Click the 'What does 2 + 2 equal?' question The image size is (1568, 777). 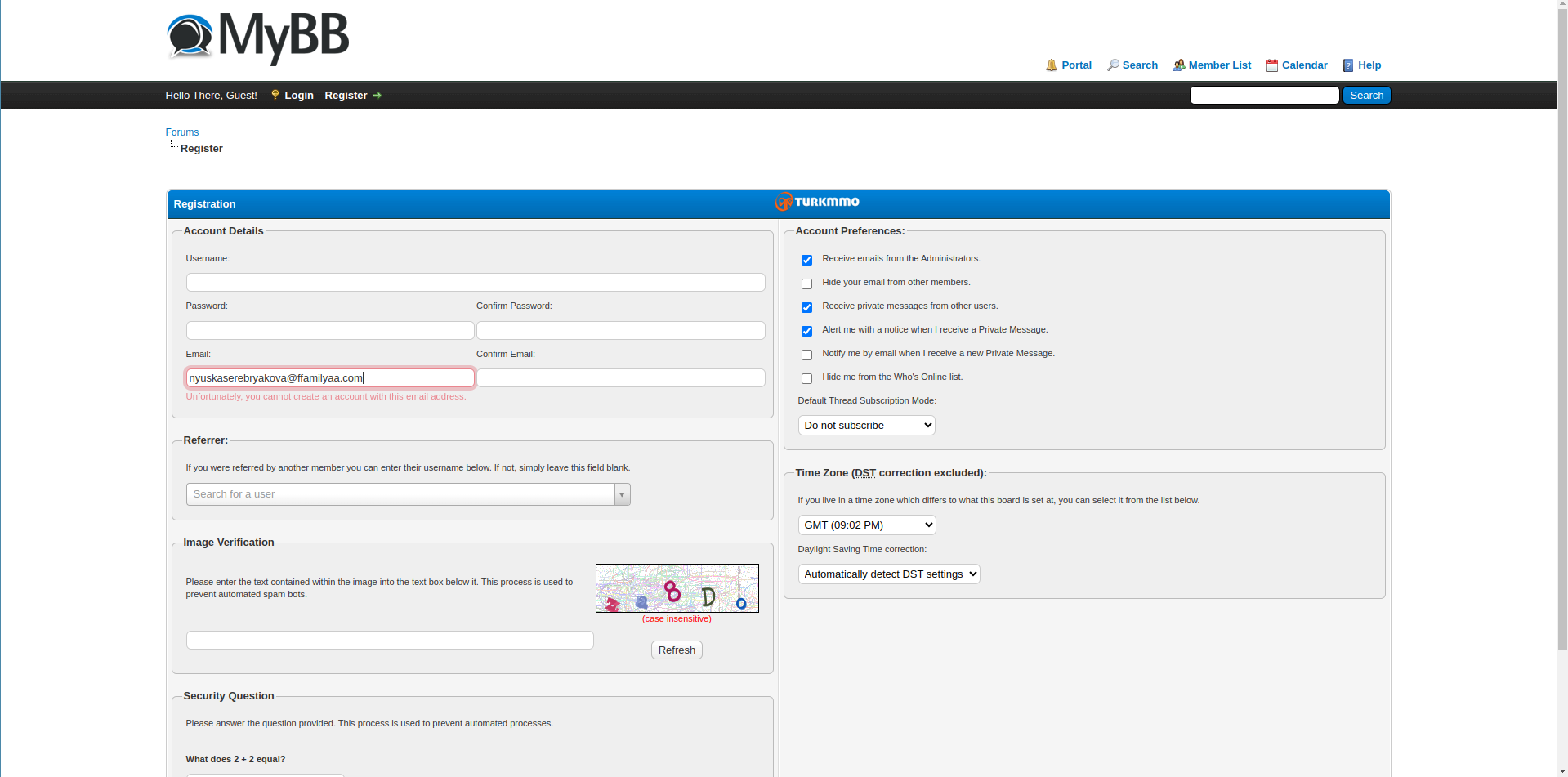tap(235, 760)
